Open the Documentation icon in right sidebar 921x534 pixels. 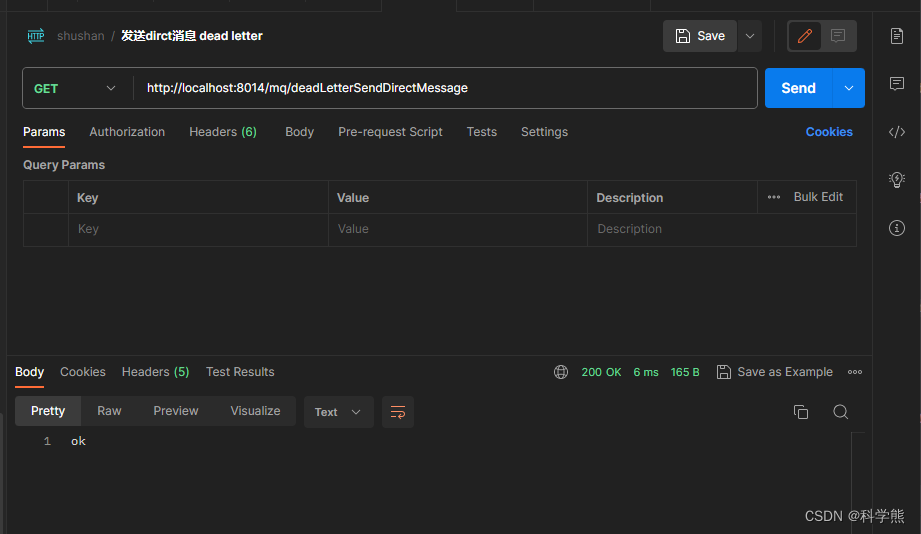(x=896, y=36)
